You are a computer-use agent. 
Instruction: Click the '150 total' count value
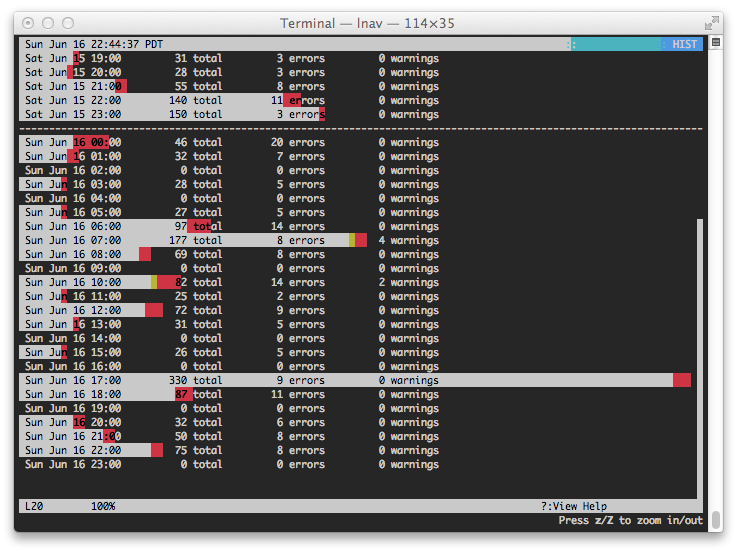click(195, 114)
